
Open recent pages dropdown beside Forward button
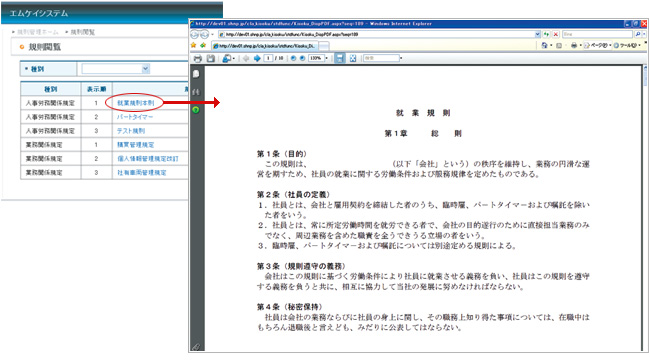click(212, 34)
